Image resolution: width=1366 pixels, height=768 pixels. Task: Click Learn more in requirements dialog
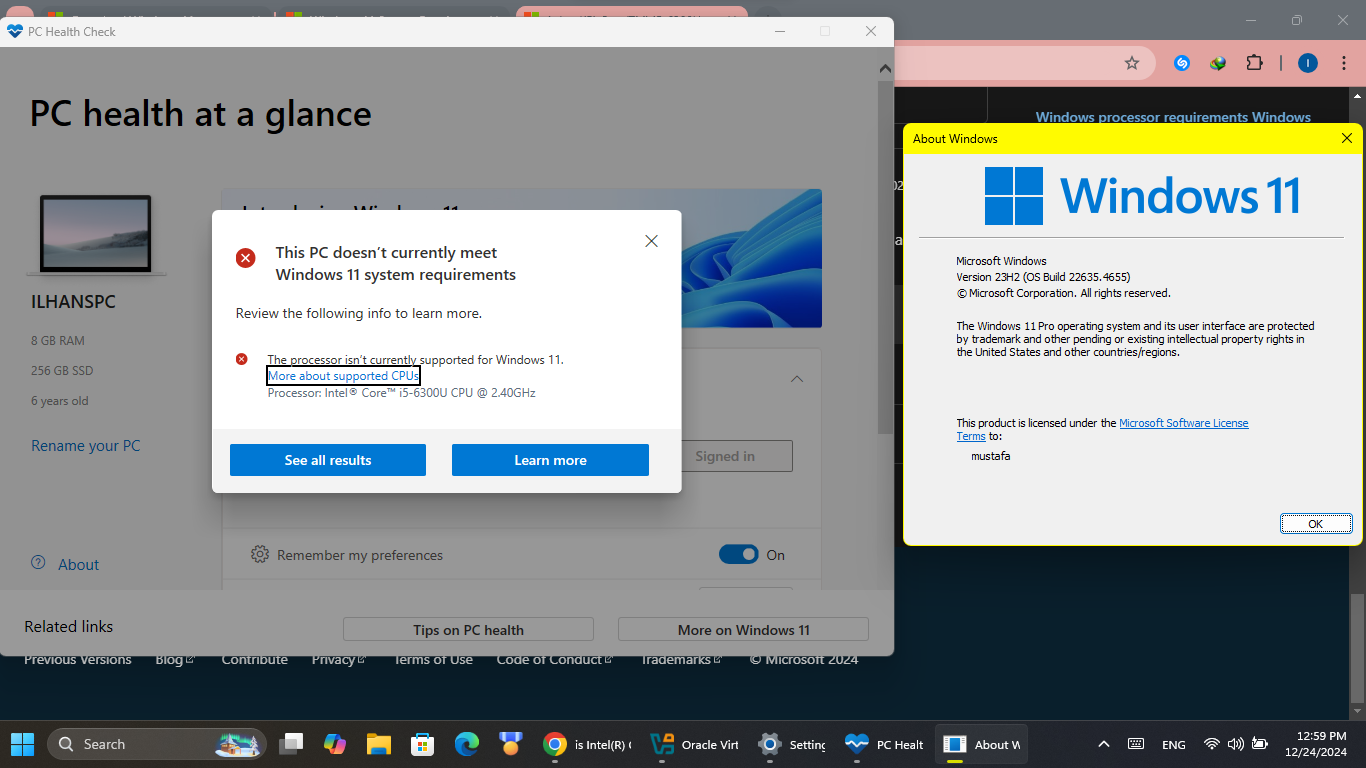tap(550, 460)
